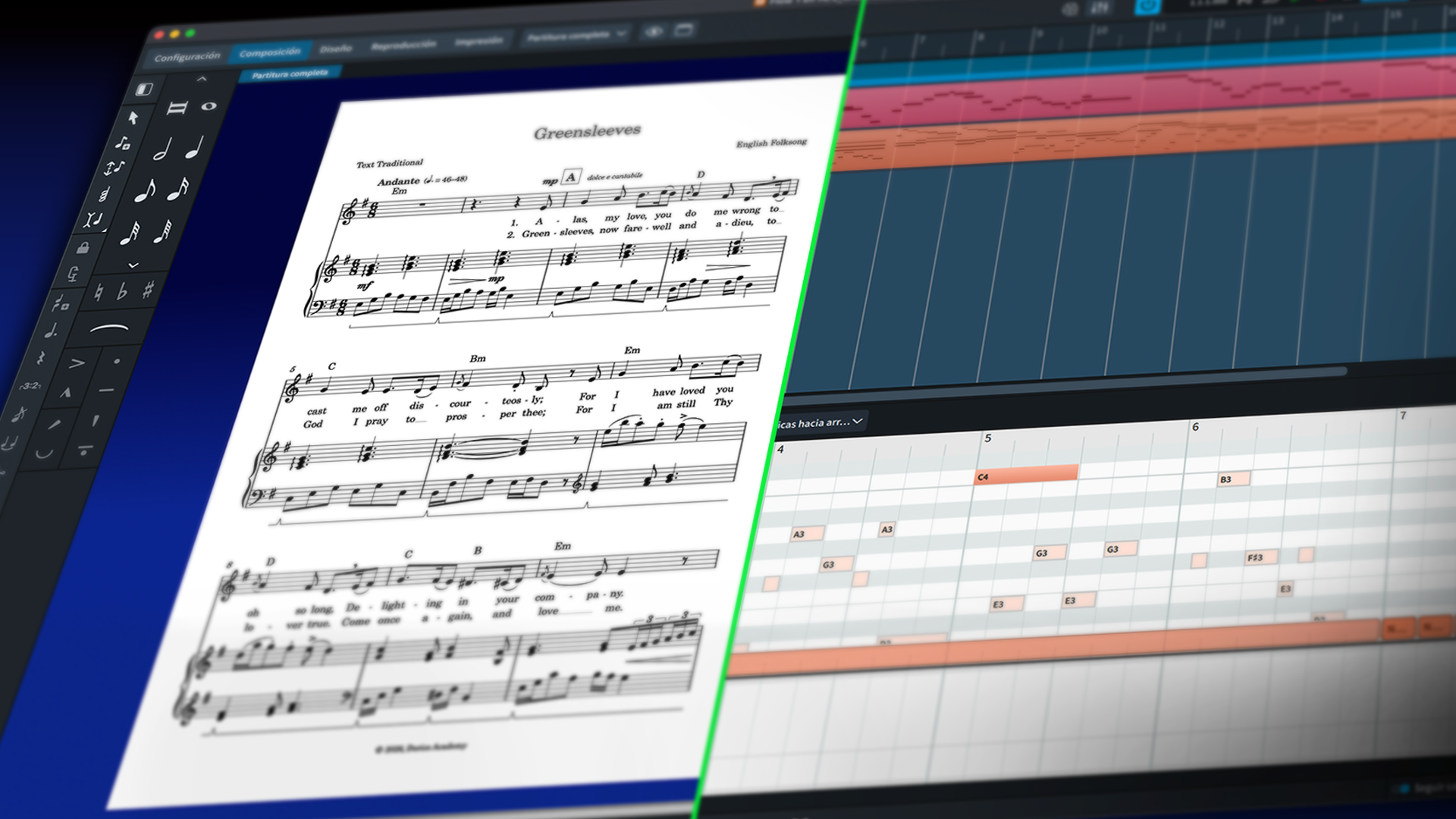Apply the flat accidental

tap(122, 291)
